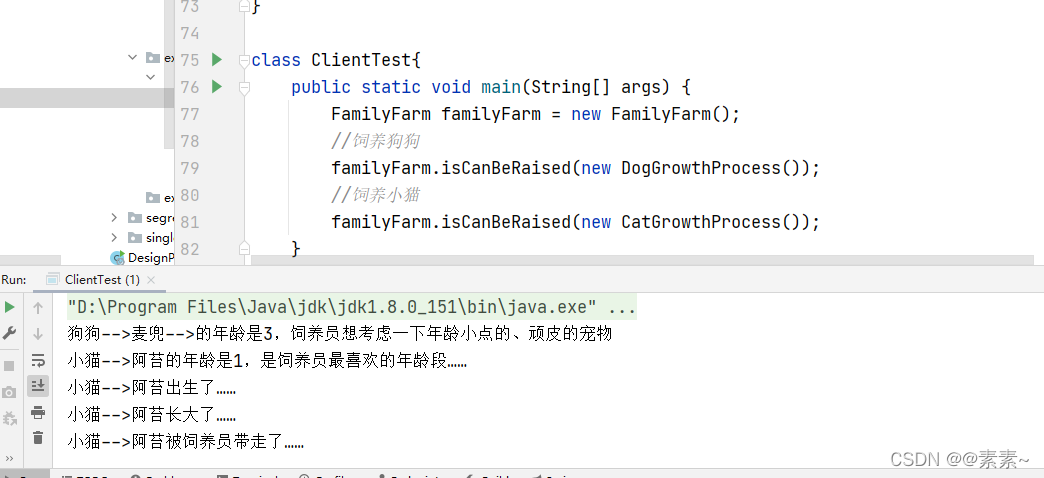The height and width of the screenshot is (478, 1044).
Task: Click 'String[] args' parameter on line 76
Action: pyautogui.click(x=597, y=87)
